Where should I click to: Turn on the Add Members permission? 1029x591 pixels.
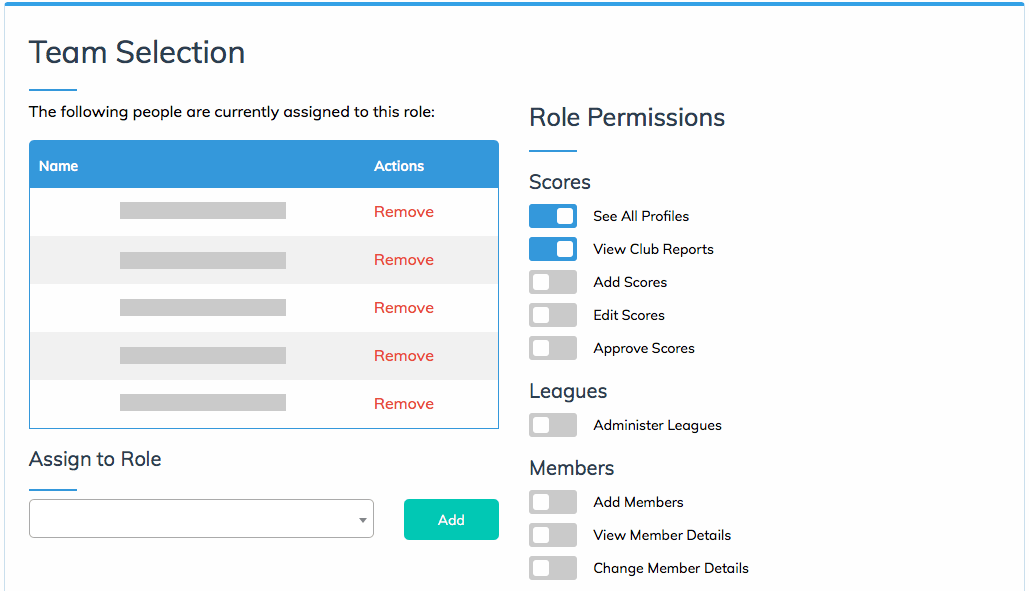[x=553, y=501]
